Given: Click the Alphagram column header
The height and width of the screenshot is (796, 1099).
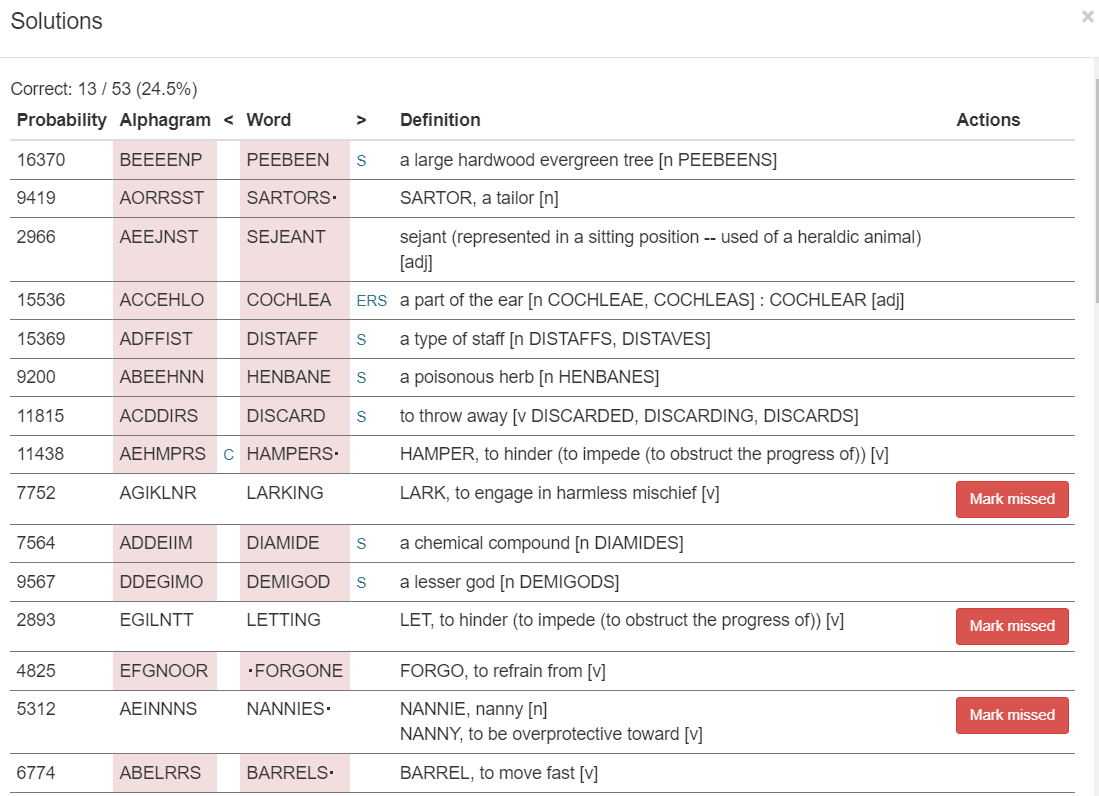Looking at the screenshot, I should pos(165,120).
